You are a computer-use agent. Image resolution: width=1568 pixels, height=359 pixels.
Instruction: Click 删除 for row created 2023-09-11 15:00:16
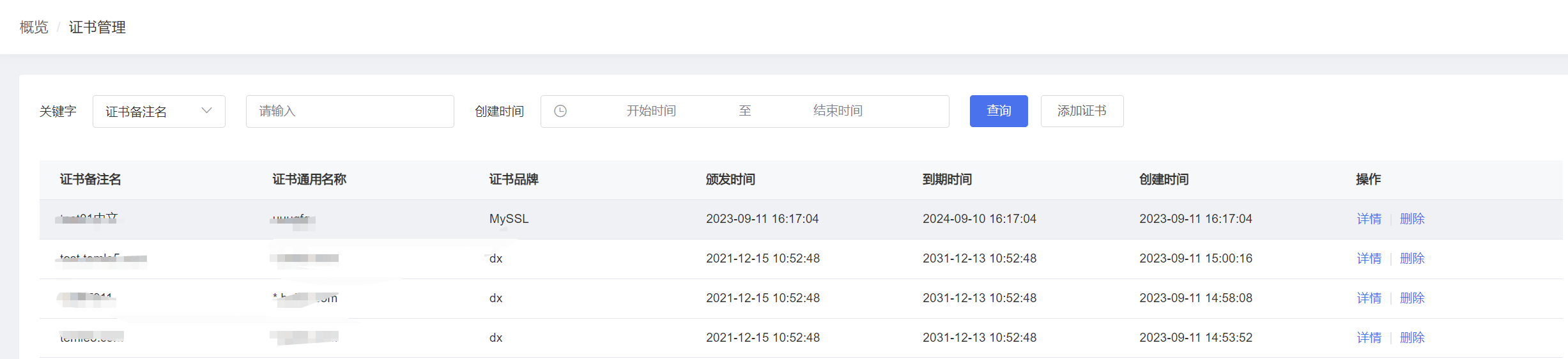coord(1411,259)
